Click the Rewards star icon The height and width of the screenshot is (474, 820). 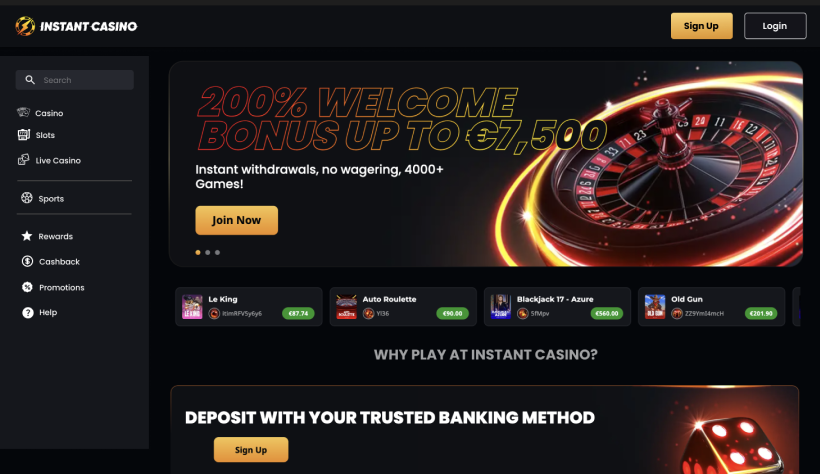click(27, 236)
